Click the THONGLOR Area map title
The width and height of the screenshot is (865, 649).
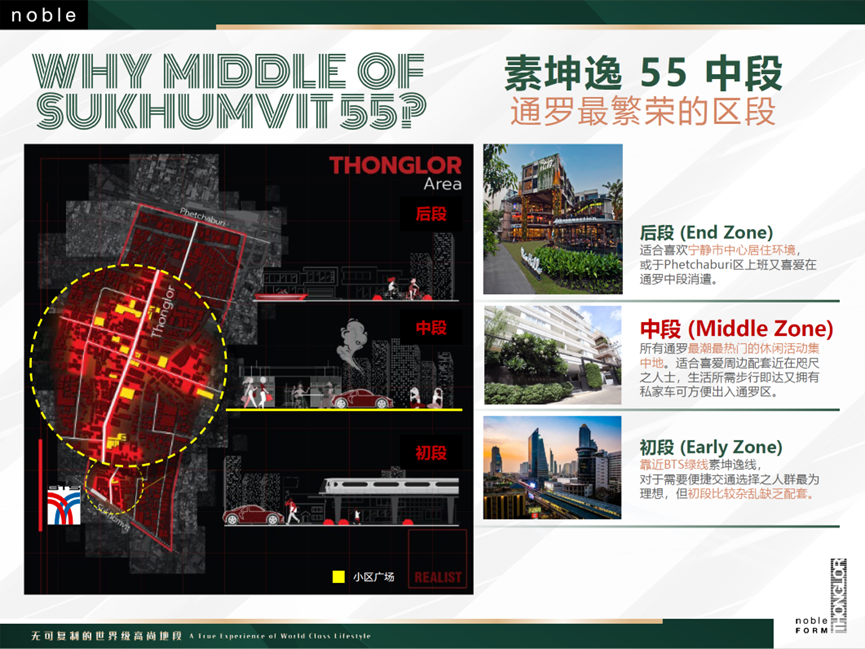pyautogui.click(x=396, y=171)
